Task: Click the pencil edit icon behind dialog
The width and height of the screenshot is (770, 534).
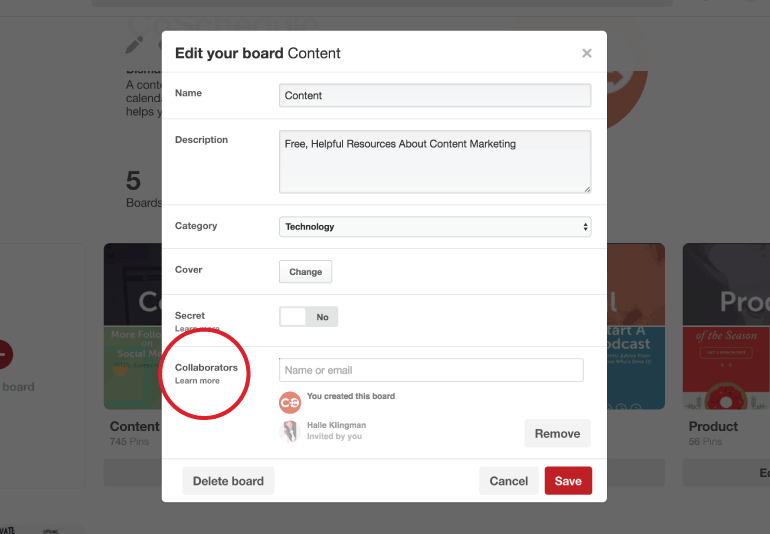Action: pyautogui.click(x=134, y=45)
